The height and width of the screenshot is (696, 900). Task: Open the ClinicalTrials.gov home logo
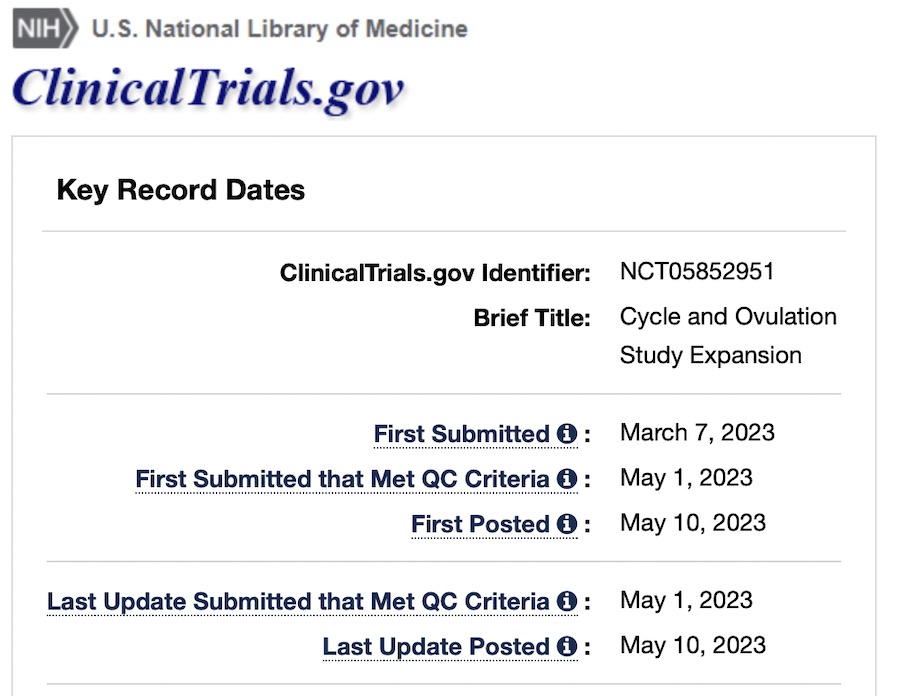(x=208, y=88)
